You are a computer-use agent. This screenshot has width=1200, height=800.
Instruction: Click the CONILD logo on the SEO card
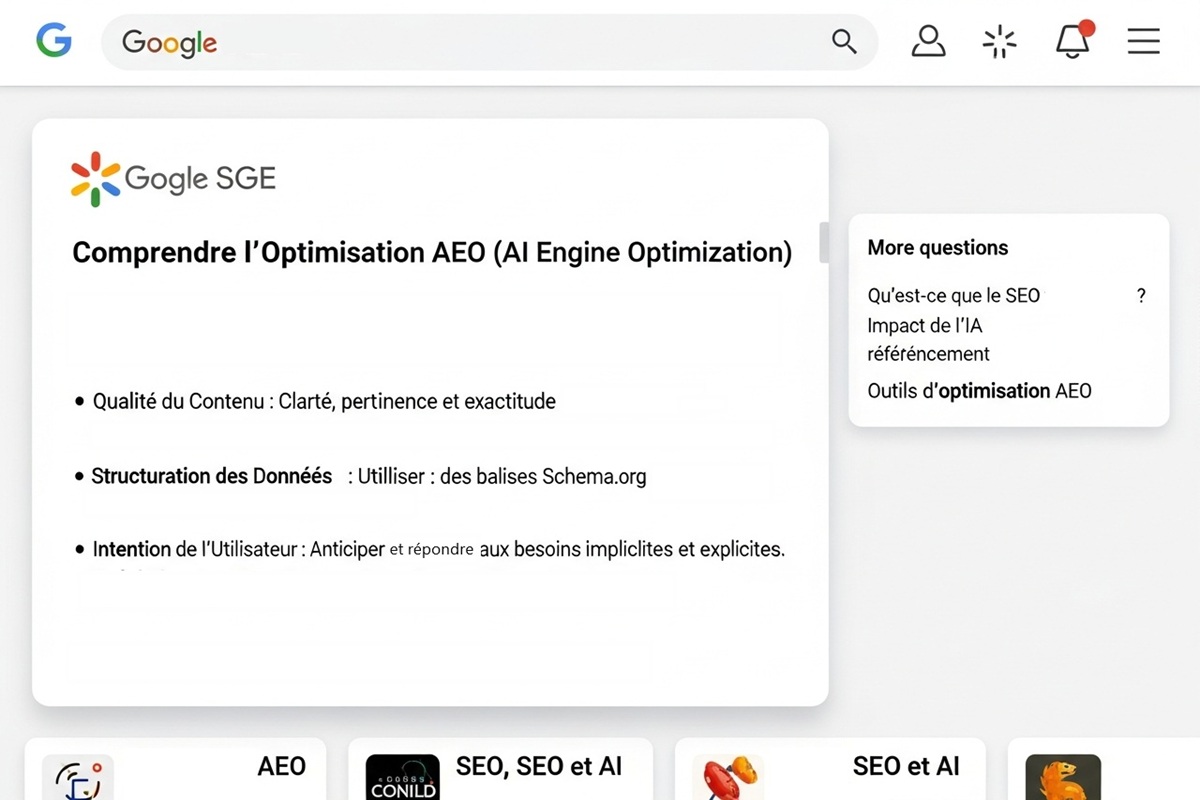(402, 778)
